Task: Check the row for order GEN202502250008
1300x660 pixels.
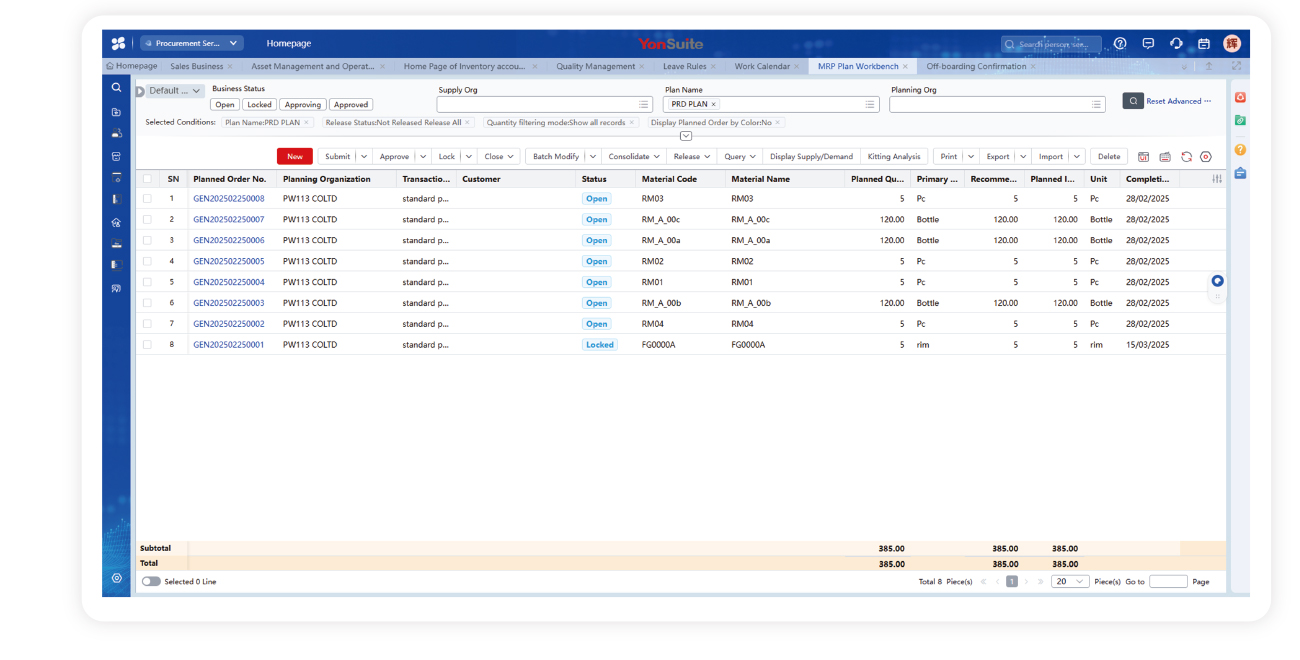Action: click(x=147, y=199)
